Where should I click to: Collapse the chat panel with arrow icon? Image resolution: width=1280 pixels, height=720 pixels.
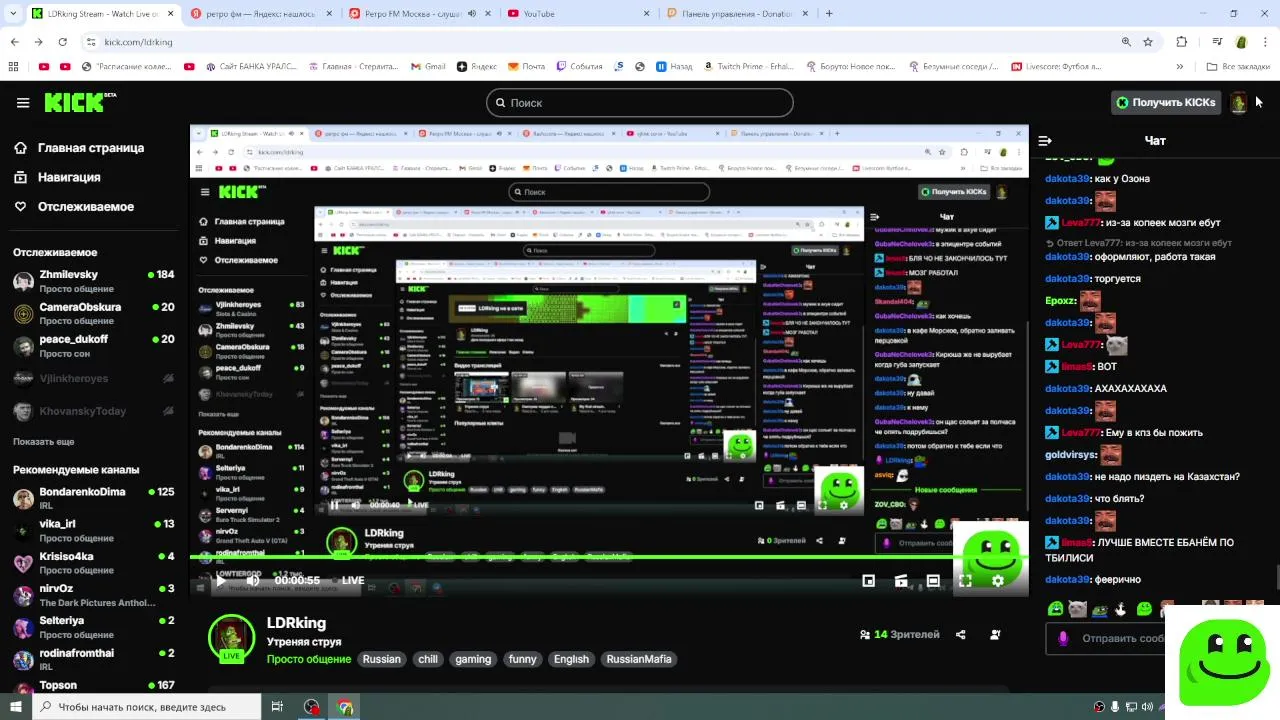click(x=1045, y=141)
